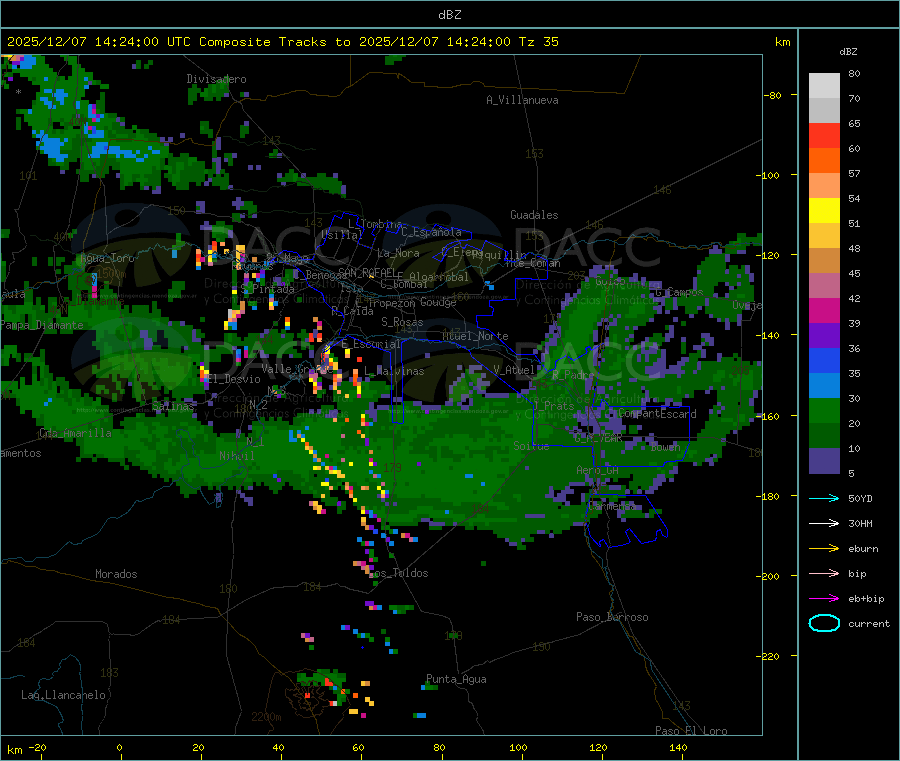Screen dimensions: 900x761
Task: Click the 'dBZ' label above the color scale
Action: 848,52
